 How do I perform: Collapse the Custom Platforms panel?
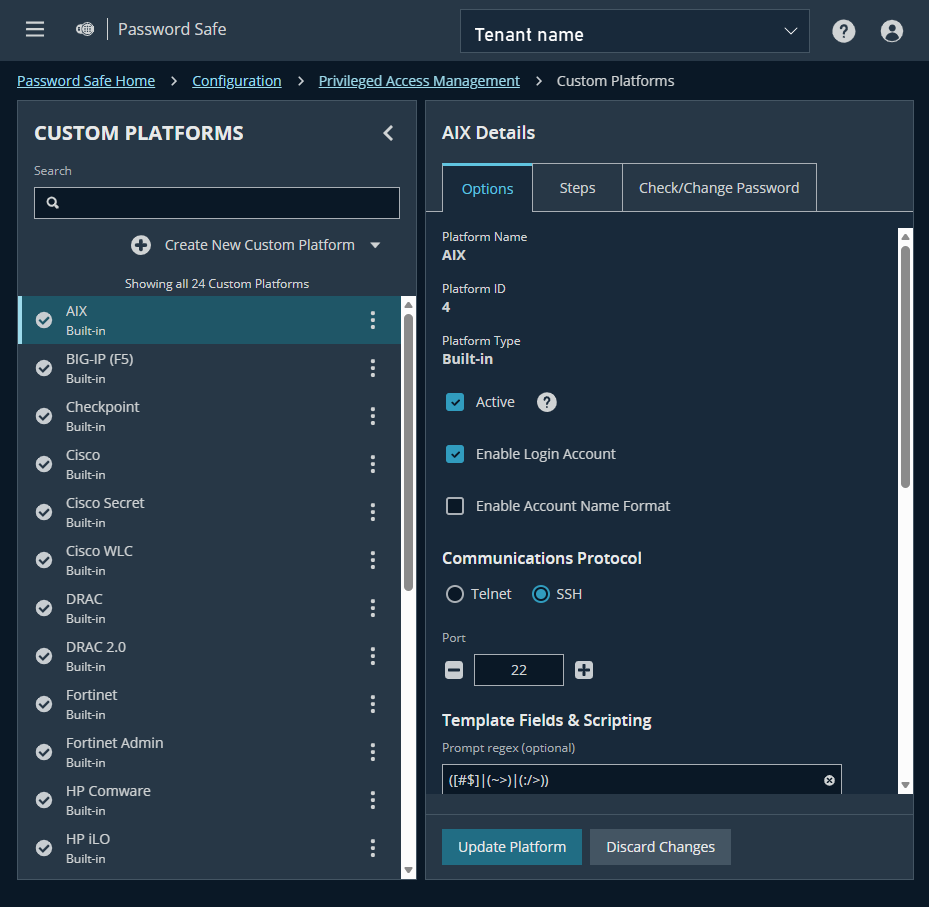(388, 132)
